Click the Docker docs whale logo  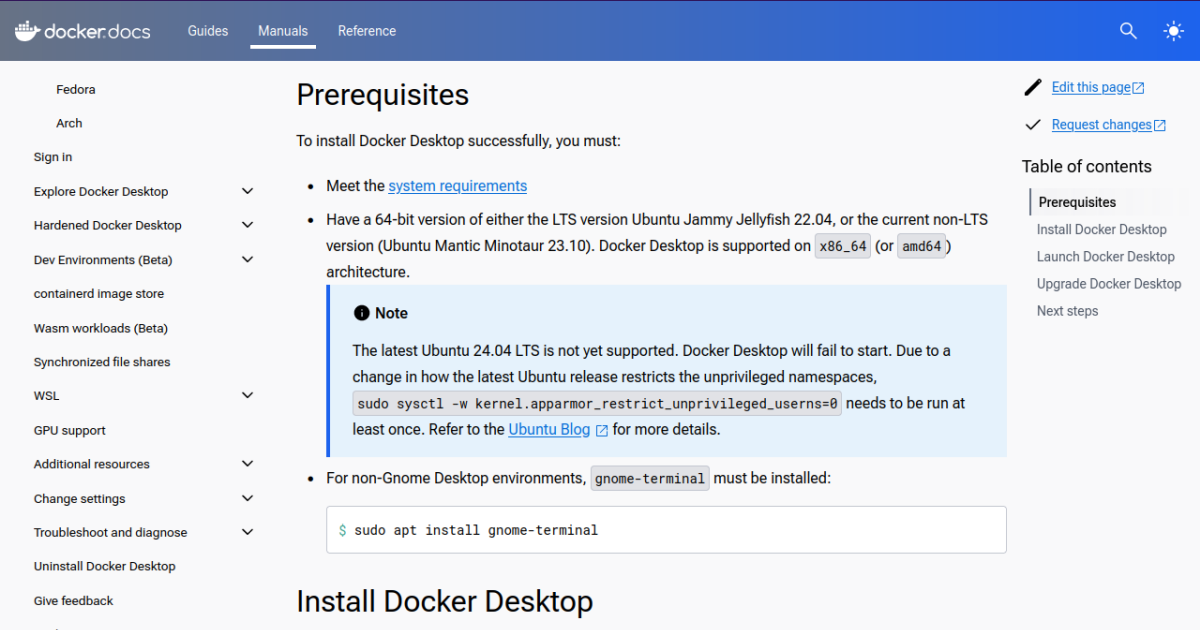click(x=82, y=31)
